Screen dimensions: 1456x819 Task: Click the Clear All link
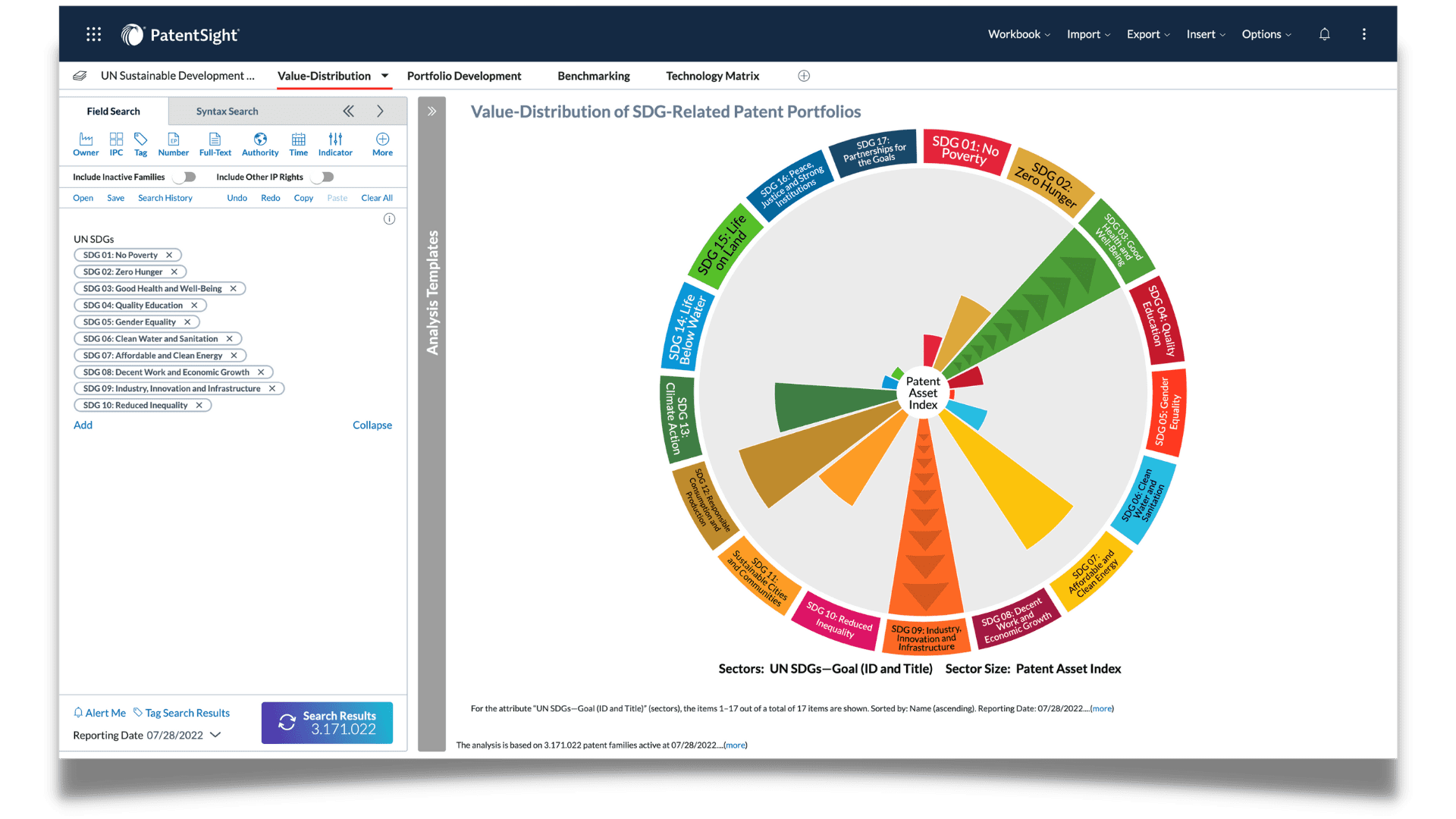(x=376, y=198)
